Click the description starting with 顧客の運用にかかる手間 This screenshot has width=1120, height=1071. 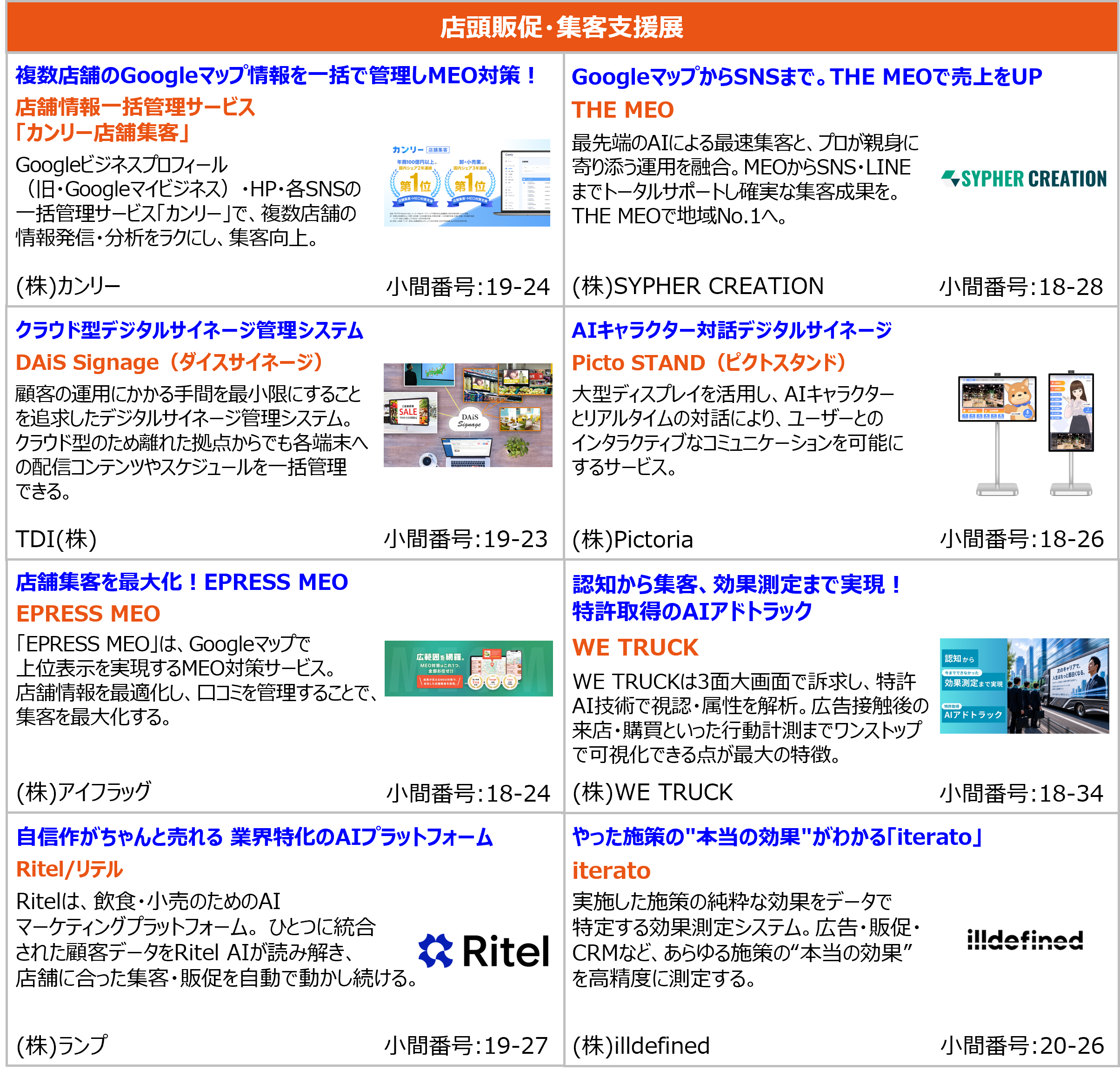click(192, 442)
